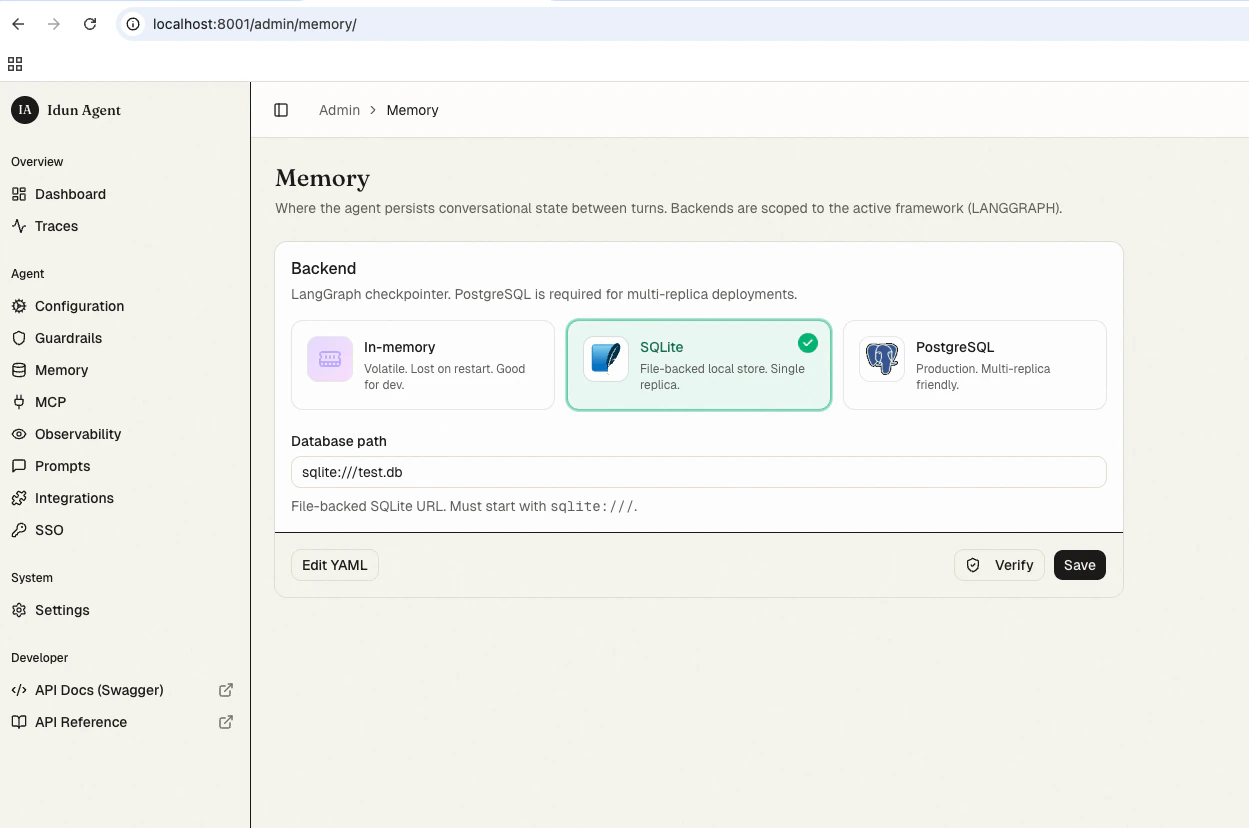Image resolution: width=1249 pixels, height=828 pixels.
Task: Click the Memory database icon in sidebar
Action: click(x=19, y=370)
